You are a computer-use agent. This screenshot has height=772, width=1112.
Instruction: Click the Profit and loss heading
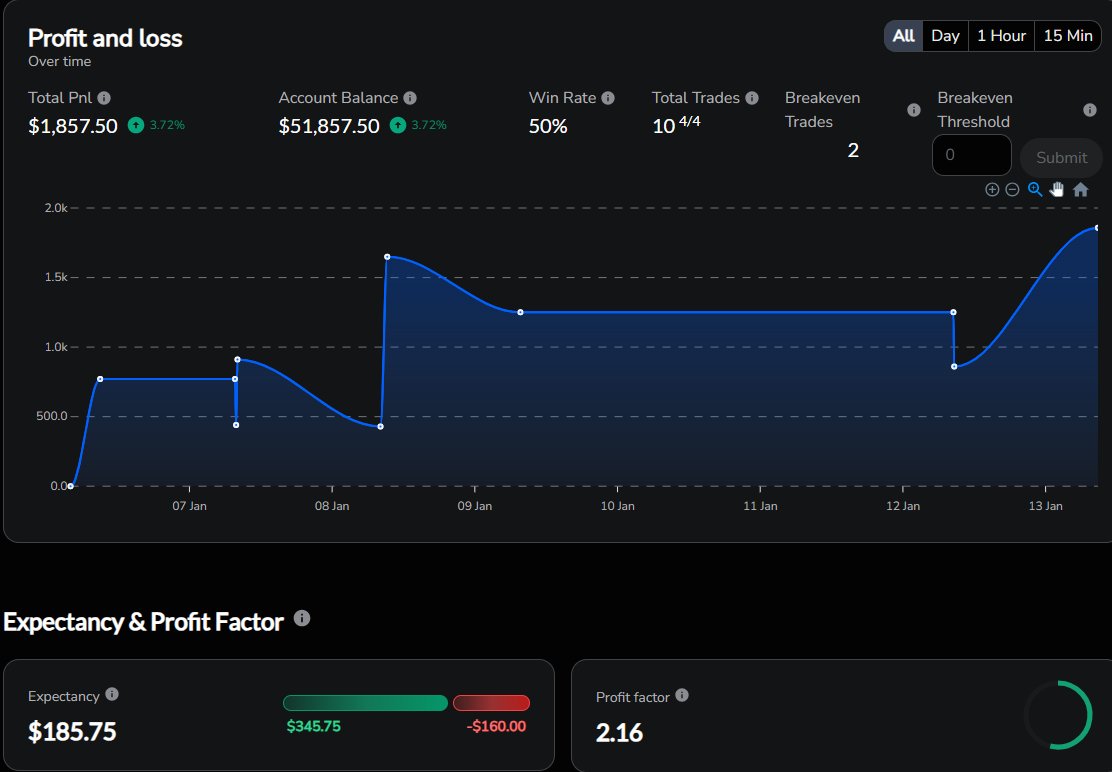click(105, 38)
